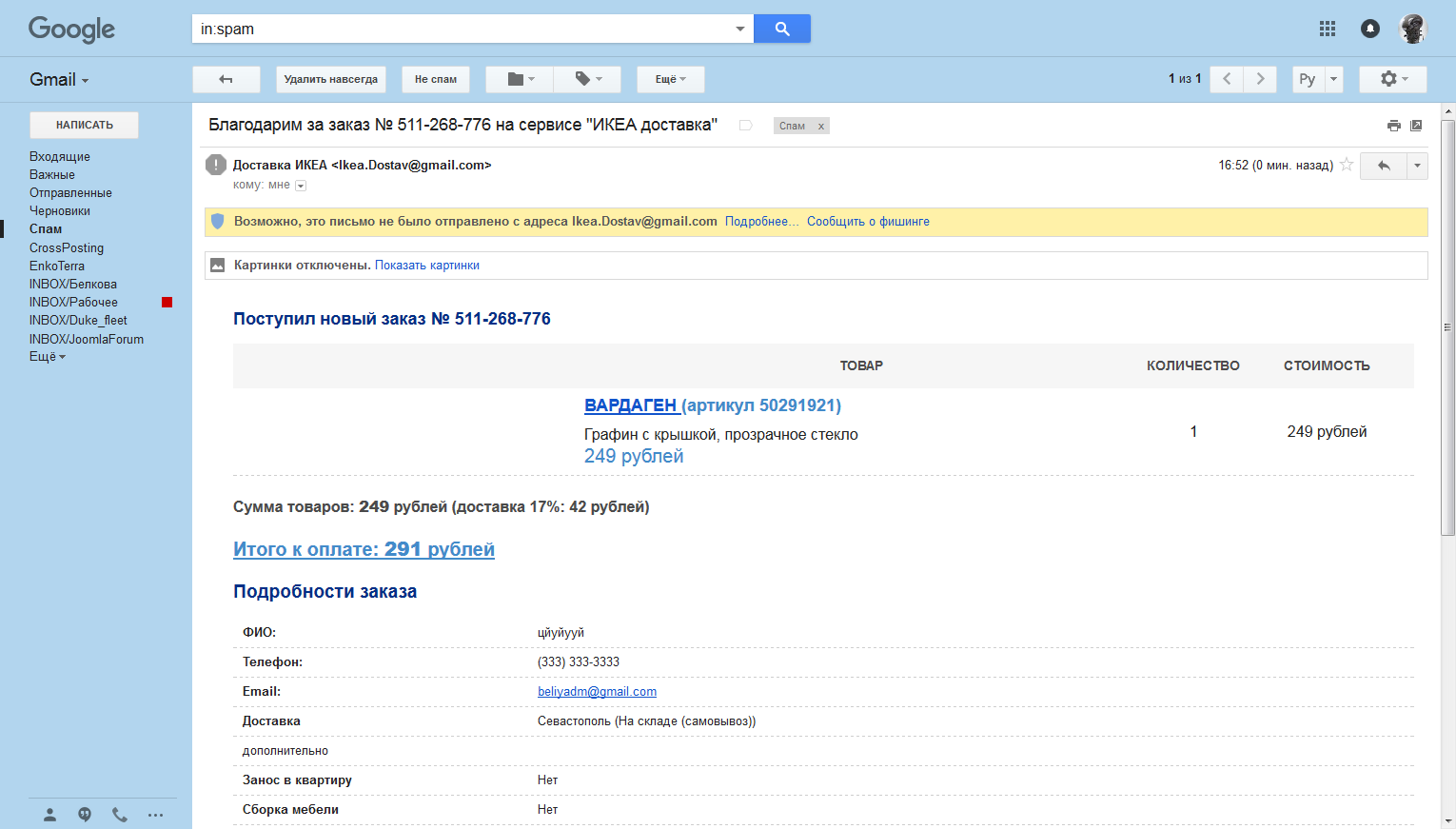This screenshot has height=829, width=1456.
Task: Click the spam warning exclamation icon
Action: (216, 165)
